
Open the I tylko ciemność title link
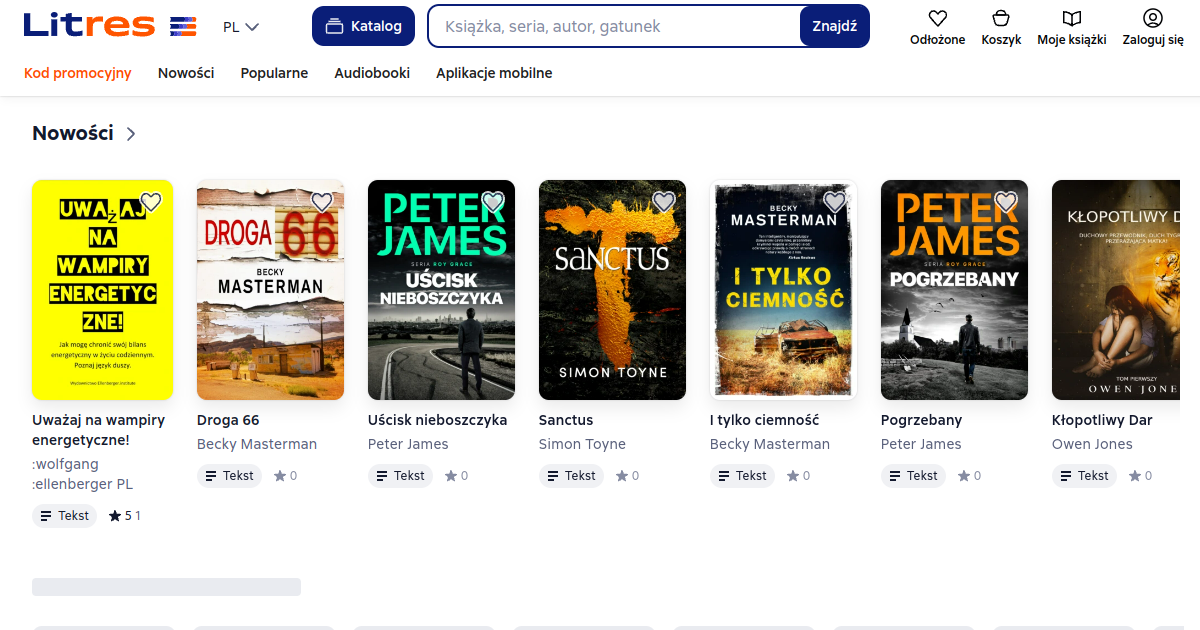(x=764, y=420)
